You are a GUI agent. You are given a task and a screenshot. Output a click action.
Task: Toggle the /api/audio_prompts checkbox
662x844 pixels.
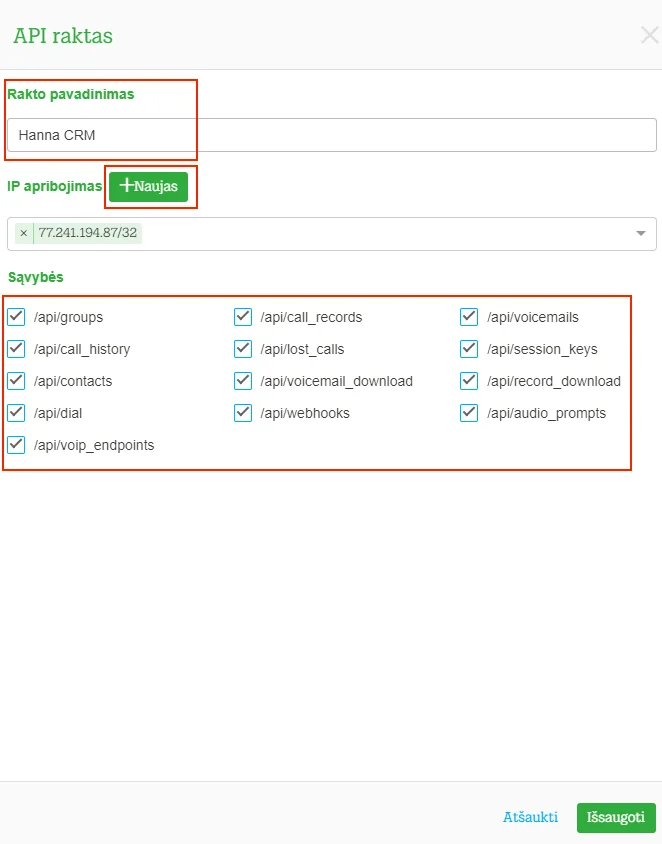coord(469,413)
